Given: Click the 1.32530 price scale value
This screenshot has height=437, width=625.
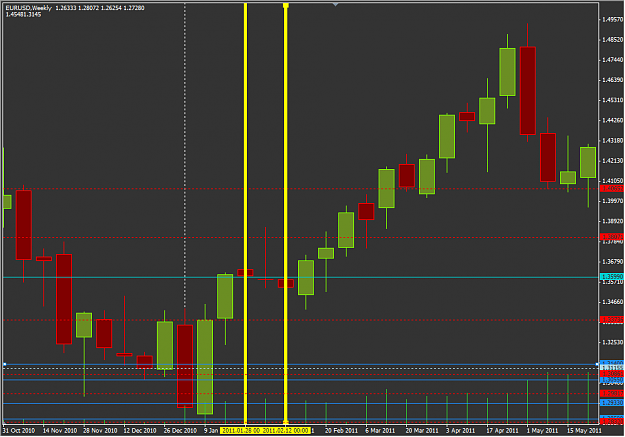Looking at the screenshot, I should coord(613,342).
